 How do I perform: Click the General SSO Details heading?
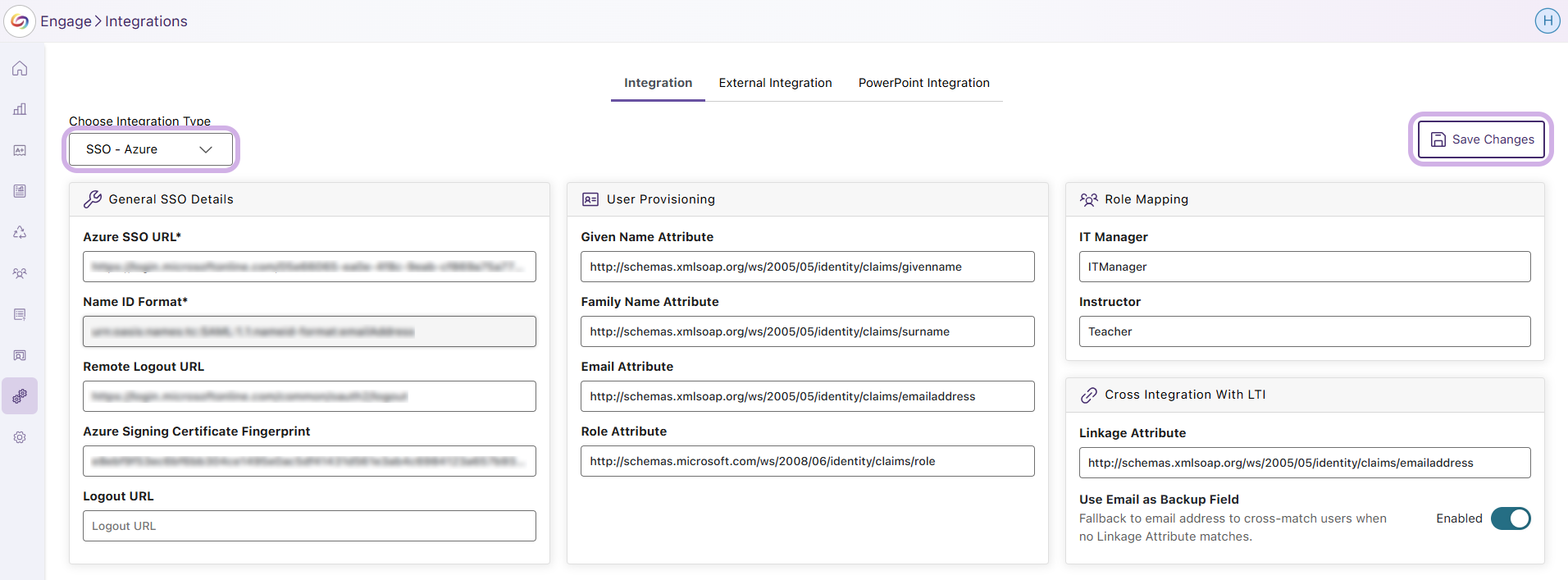[x=171, y=199]
